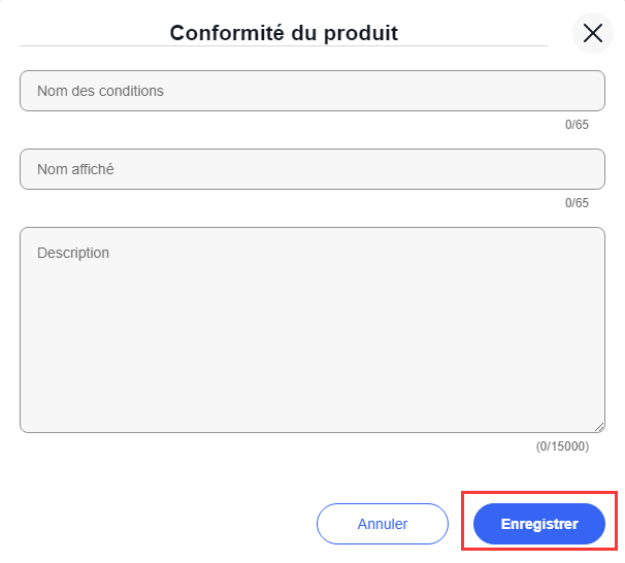
Task: Click the Conformité du produit title
Action: tap(284, 33)
